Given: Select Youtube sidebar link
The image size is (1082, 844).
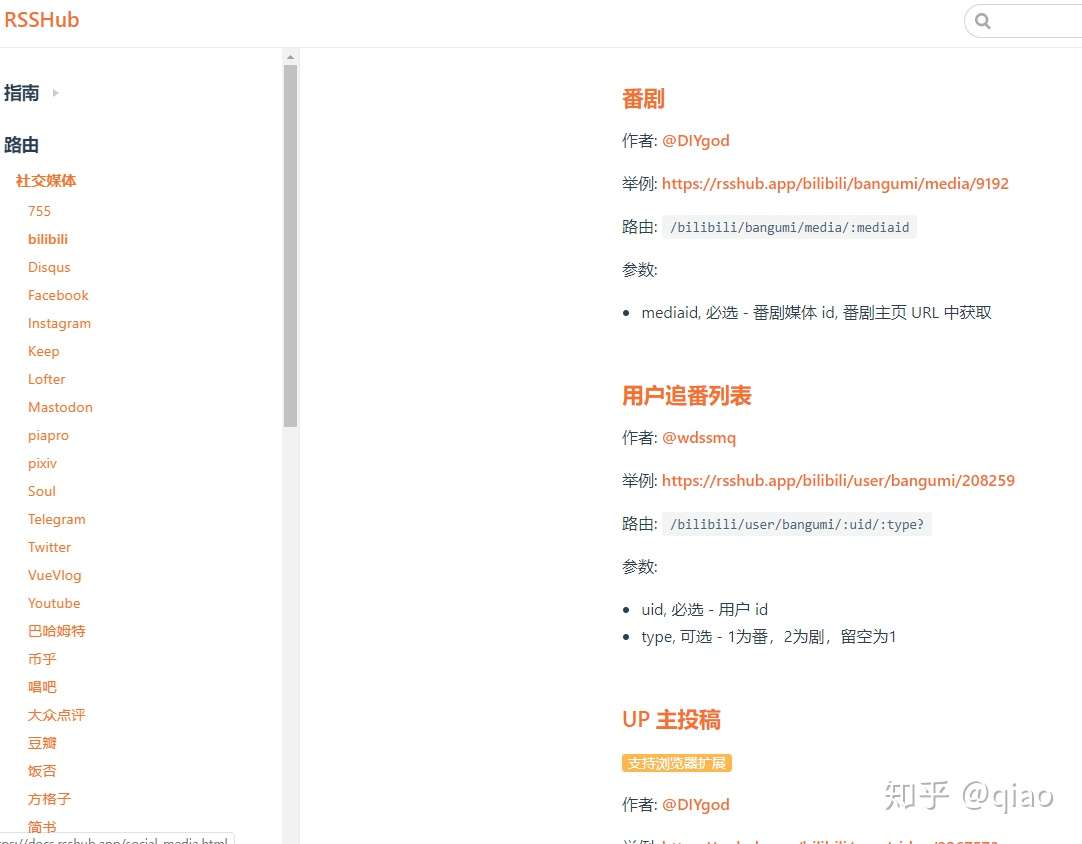Looking at the screenshot, I should tap(54, 603).
